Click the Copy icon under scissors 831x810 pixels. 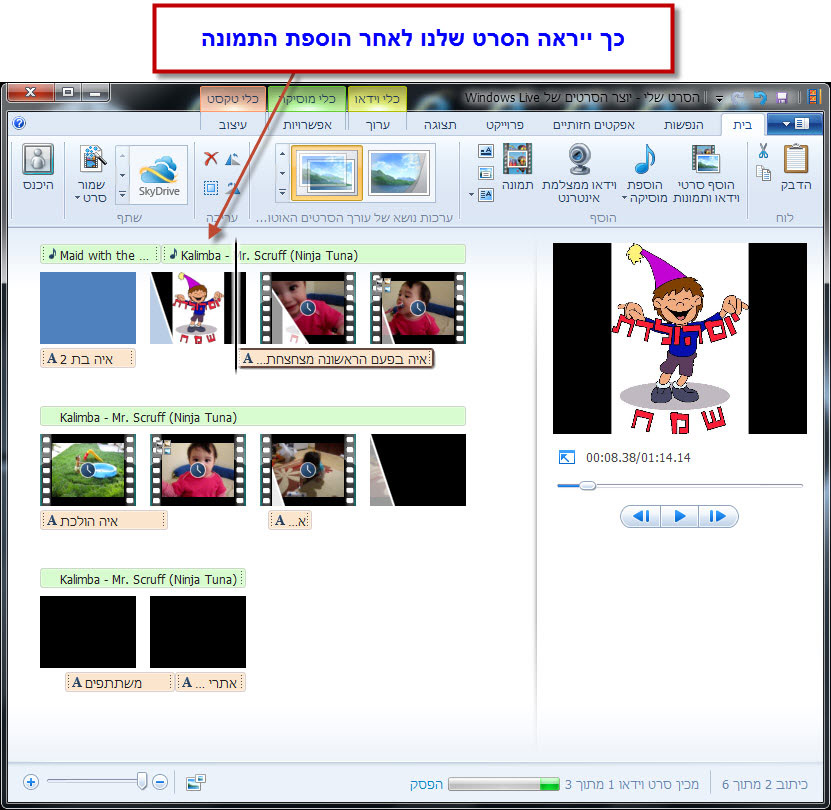point(763,173)
